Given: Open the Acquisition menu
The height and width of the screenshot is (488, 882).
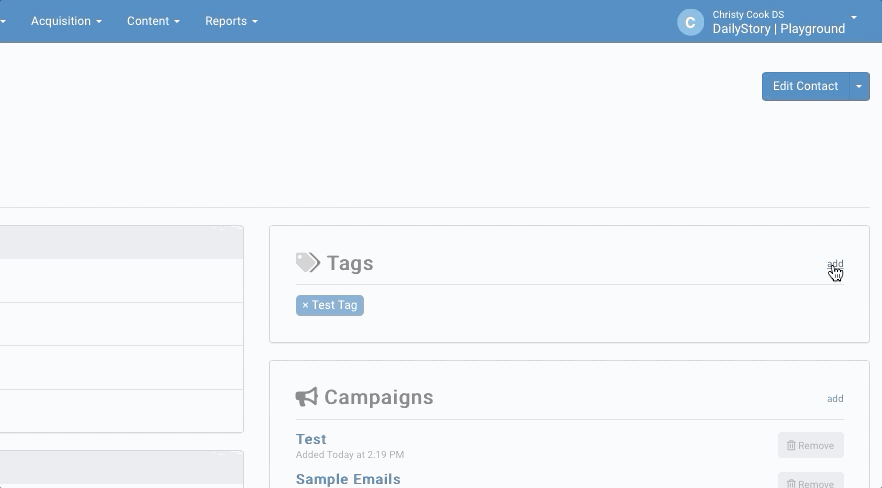Looking at the screenshot, I should coord(66,21).
